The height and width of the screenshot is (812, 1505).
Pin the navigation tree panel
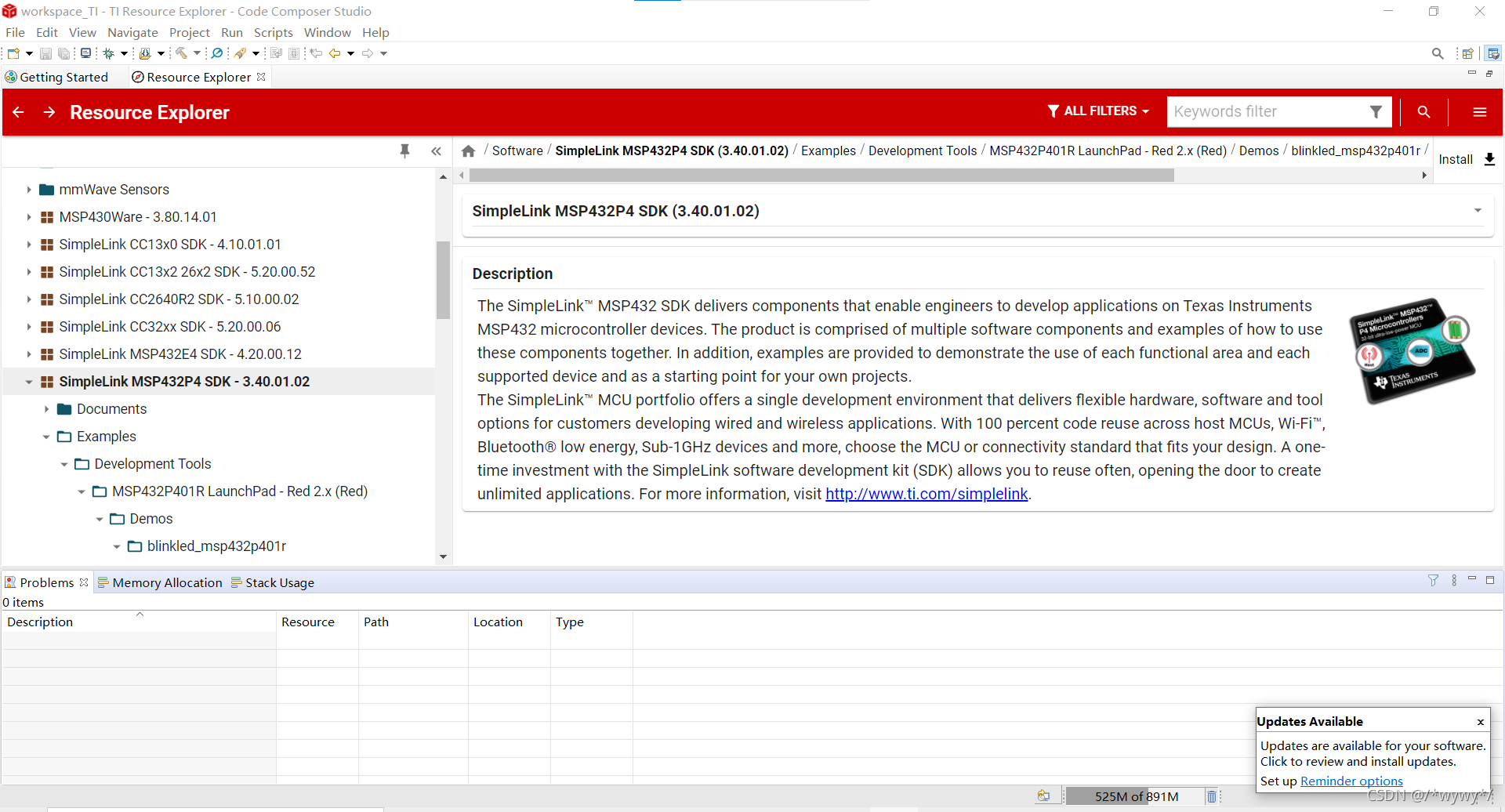(405, 151)
